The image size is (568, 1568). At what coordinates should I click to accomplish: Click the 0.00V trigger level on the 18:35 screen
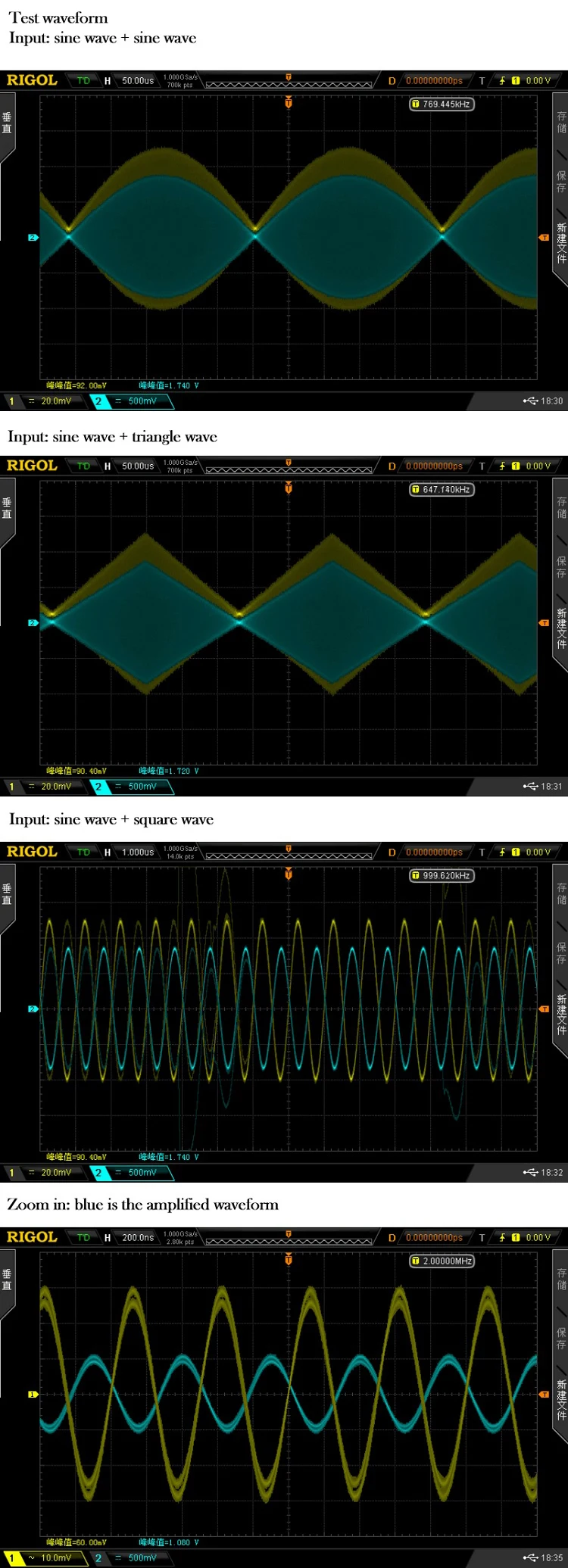[538, 1237]
